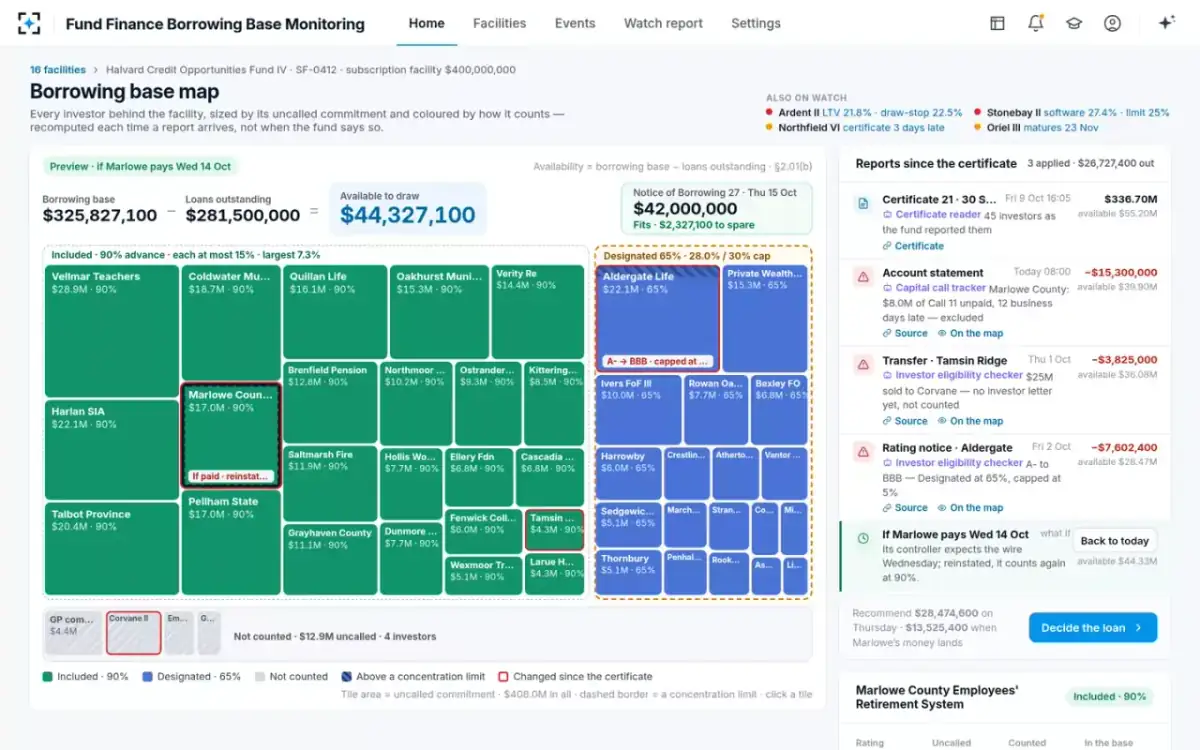Image resolution: width=1200 pixels, height=750 pixels.
Task: Open the Certificate link under Certificate 21
Action: coord(913,246)
